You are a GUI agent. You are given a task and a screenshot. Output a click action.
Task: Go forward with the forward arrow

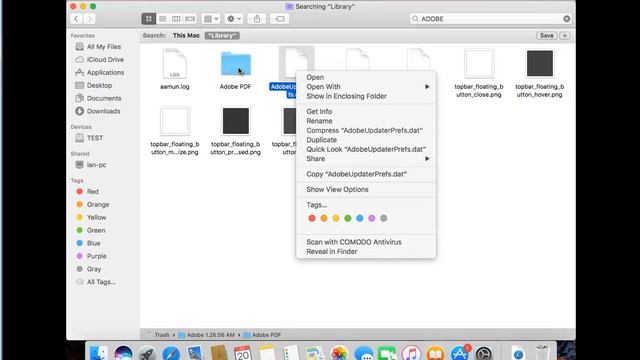pyautogui.click(x=89, y=19)
